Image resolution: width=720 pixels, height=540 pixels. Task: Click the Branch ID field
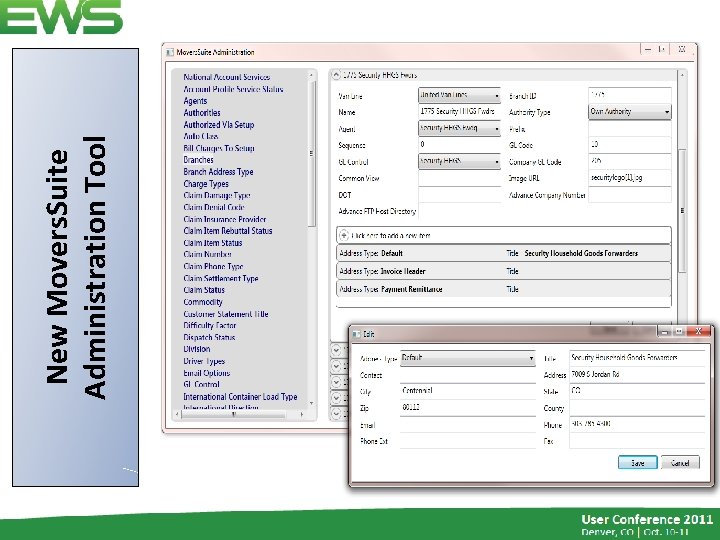coord(630,96)
